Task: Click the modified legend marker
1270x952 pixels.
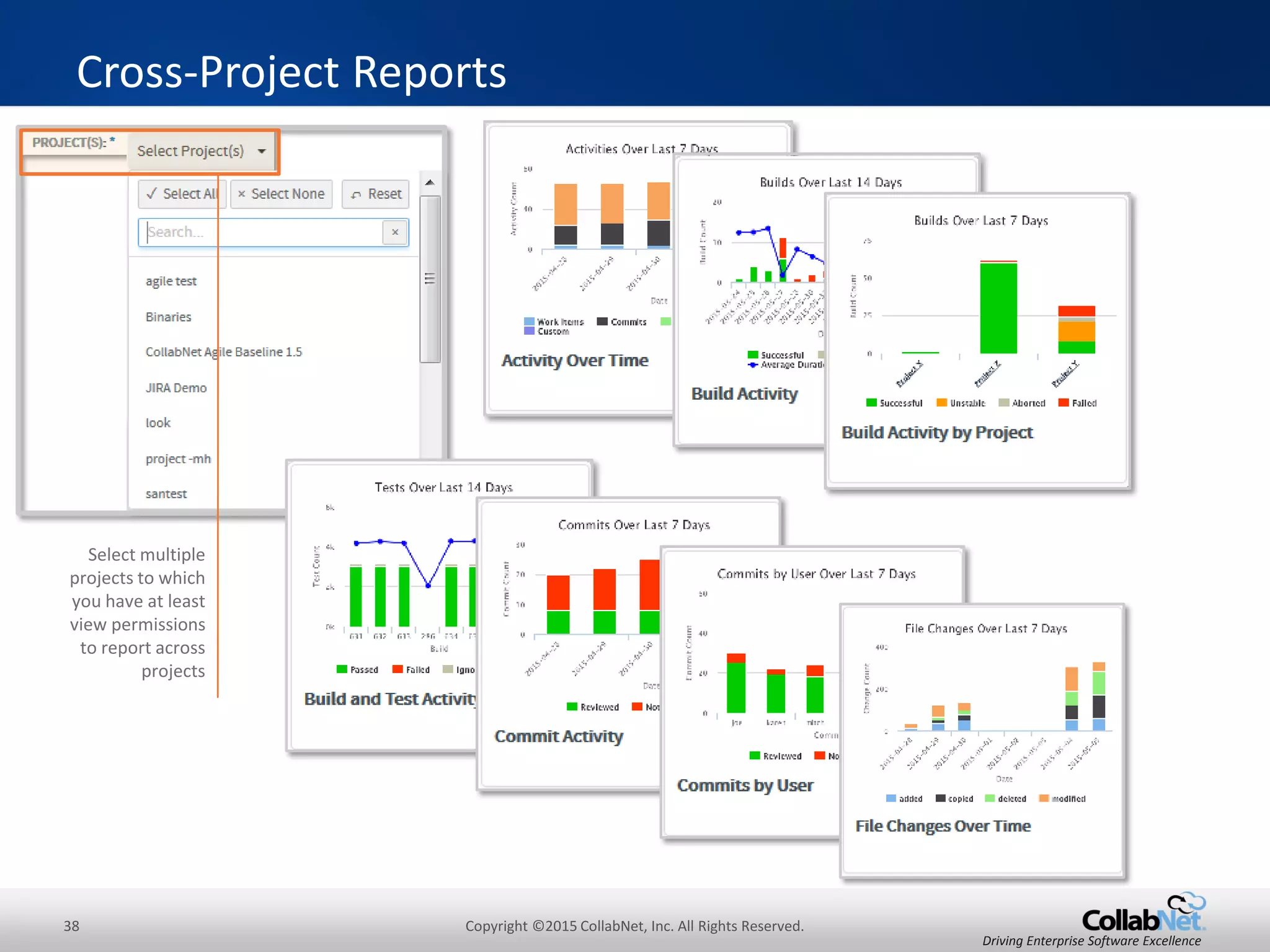Action: pos(1044,798)
